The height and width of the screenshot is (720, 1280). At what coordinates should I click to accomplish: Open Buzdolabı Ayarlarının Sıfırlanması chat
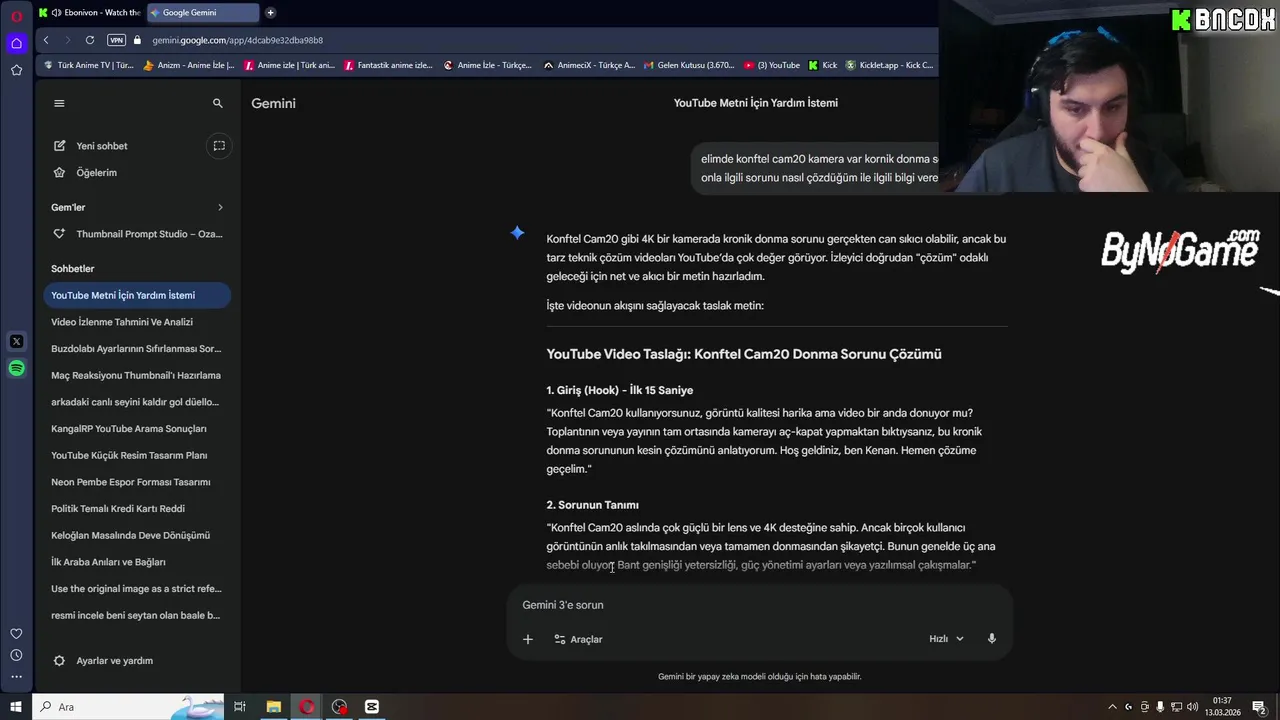[138, 349]
